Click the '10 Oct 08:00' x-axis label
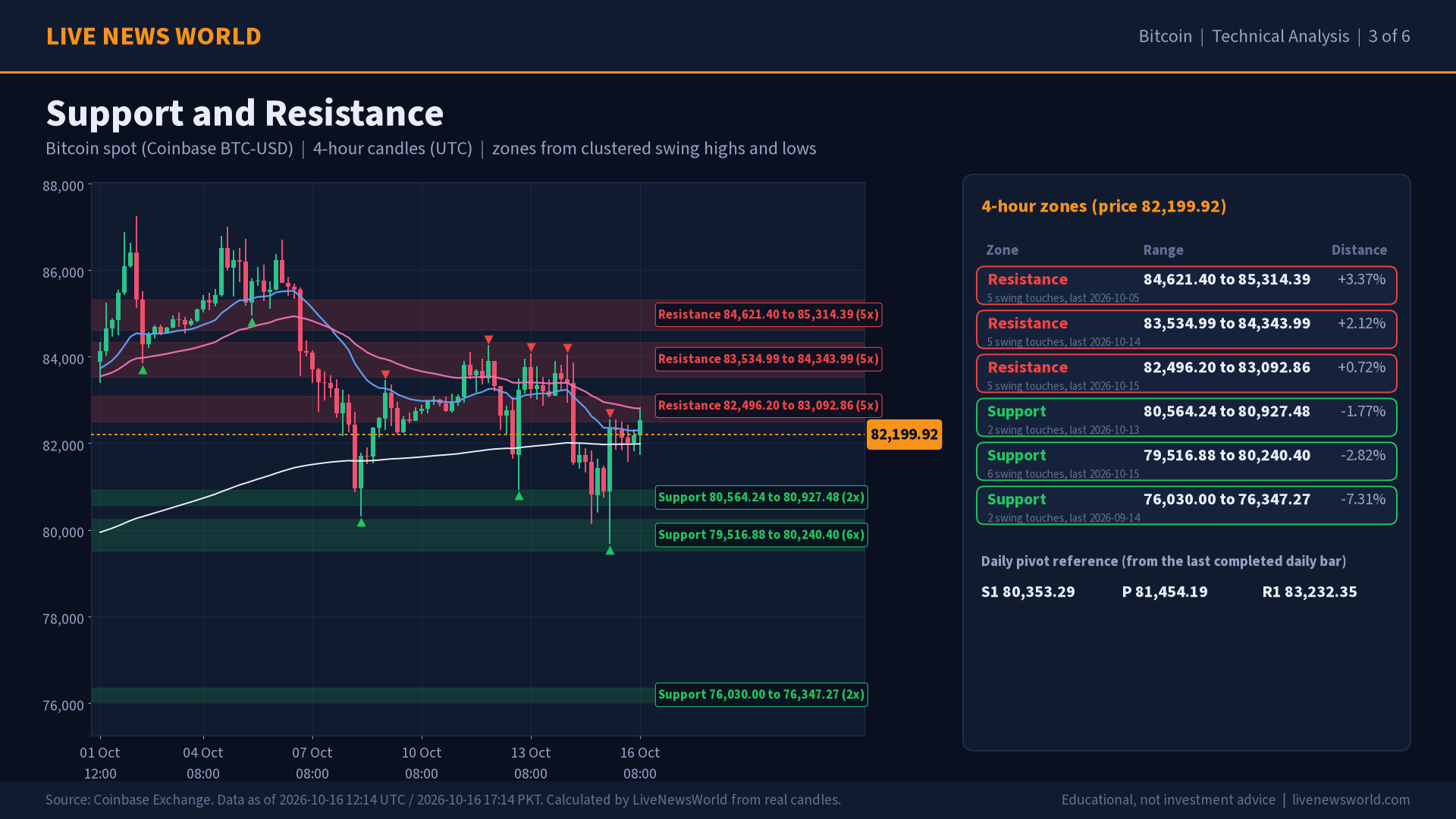This screenshot has width=1456, height=819. pos(422,763)
